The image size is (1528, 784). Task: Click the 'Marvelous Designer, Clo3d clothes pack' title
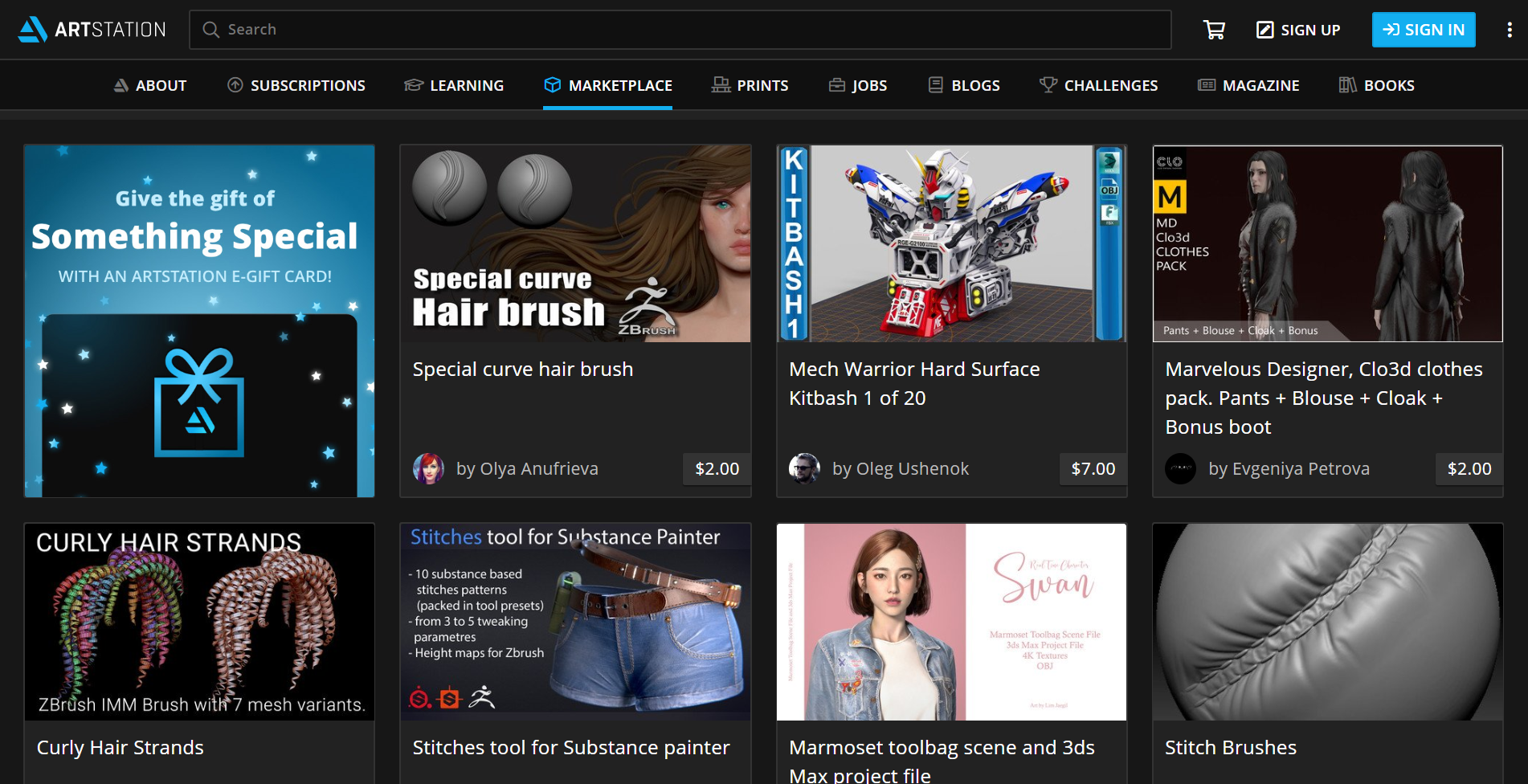pos(1324,398)
